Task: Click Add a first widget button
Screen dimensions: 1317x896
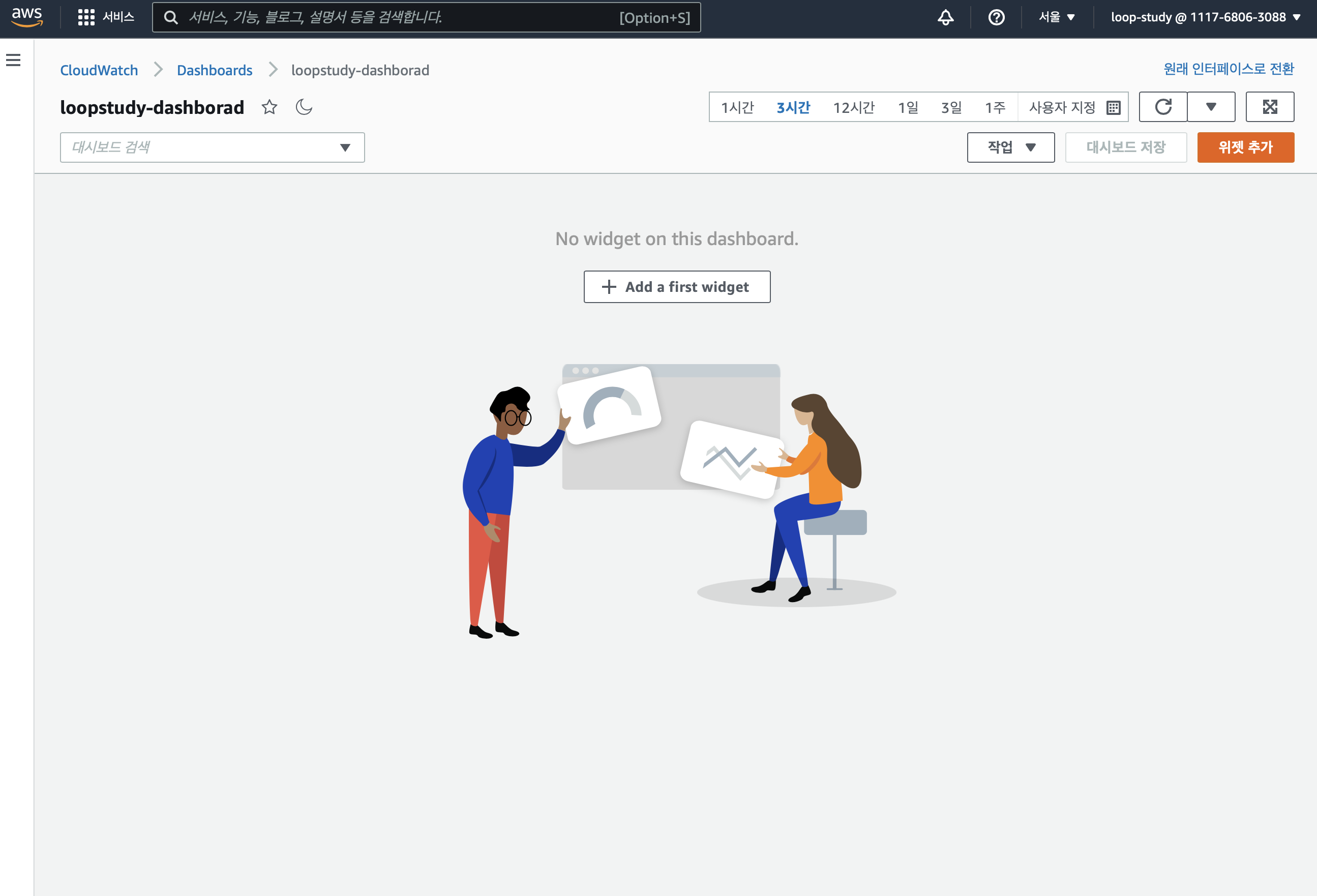Action: point(677,287)
